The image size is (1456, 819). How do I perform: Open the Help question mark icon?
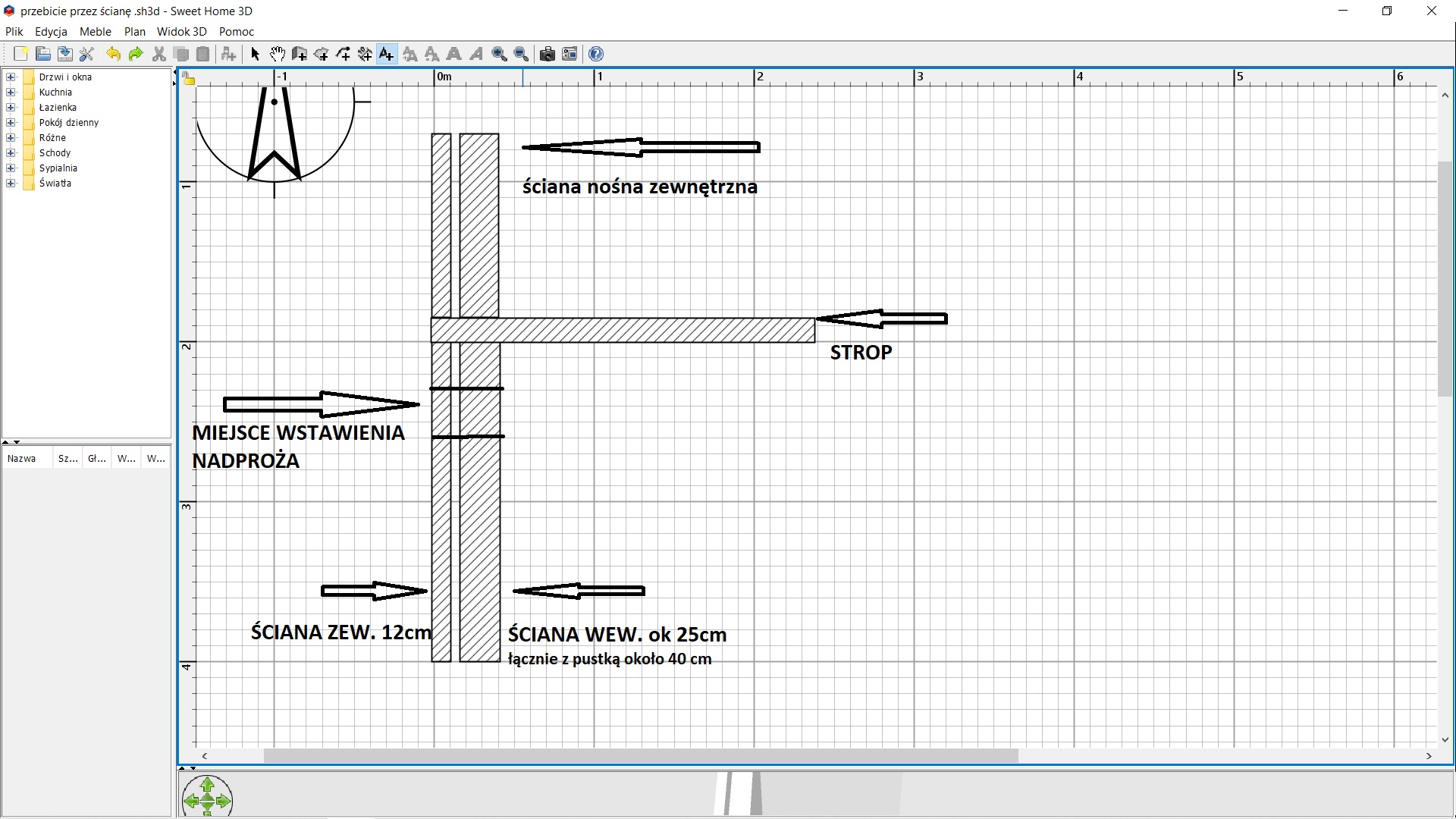[x=596, y=54]
